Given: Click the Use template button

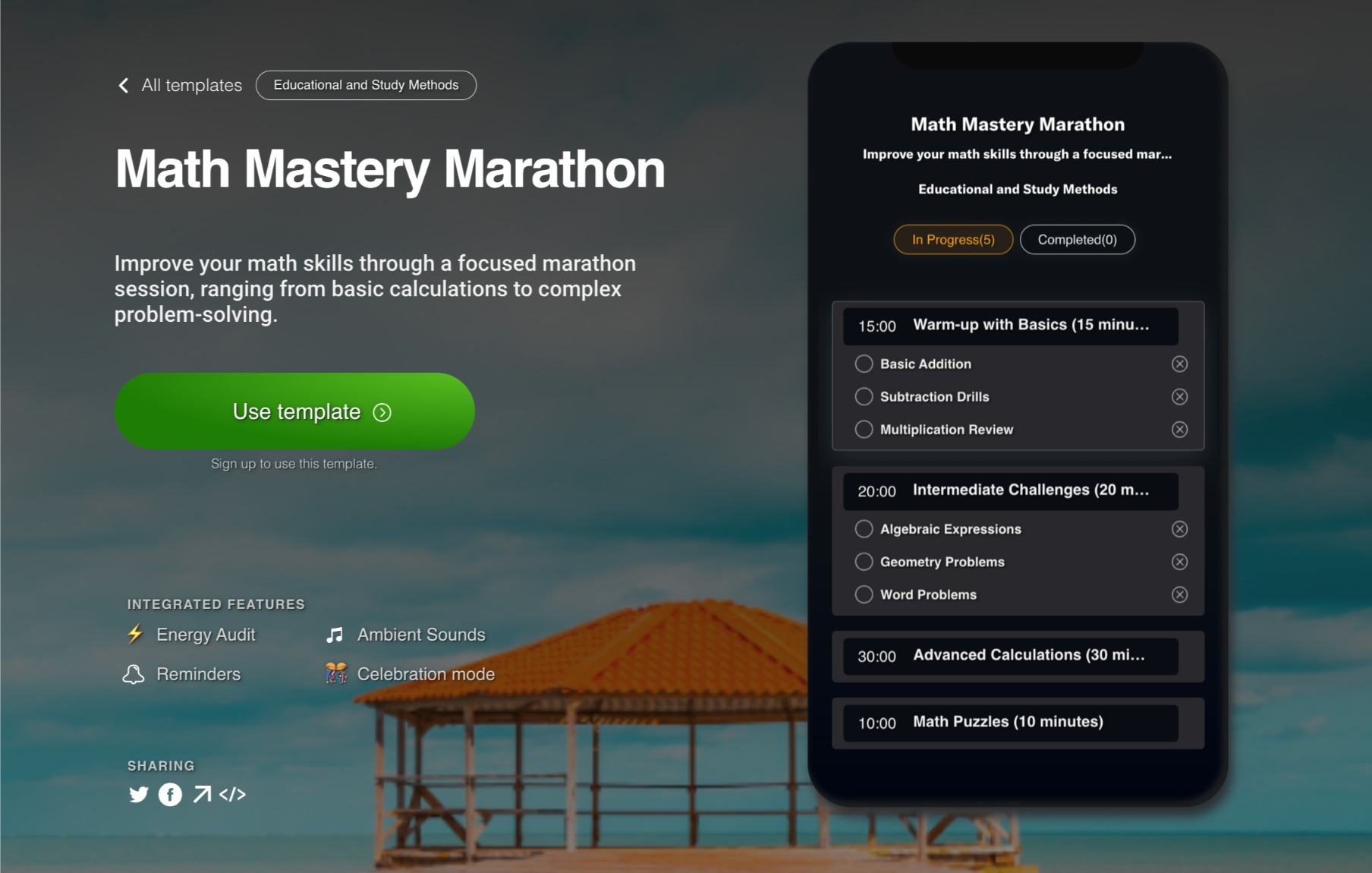Looking at the screenshot, I should tap(294, 411).
